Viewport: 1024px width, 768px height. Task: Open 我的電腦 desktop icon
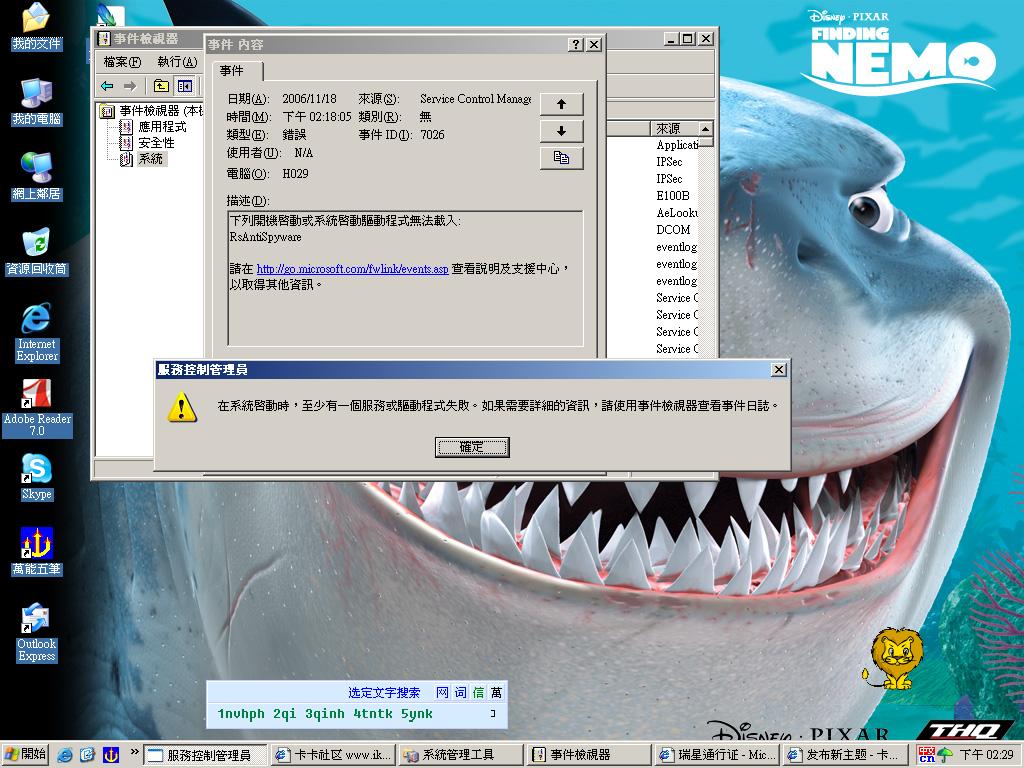(37, 103)
